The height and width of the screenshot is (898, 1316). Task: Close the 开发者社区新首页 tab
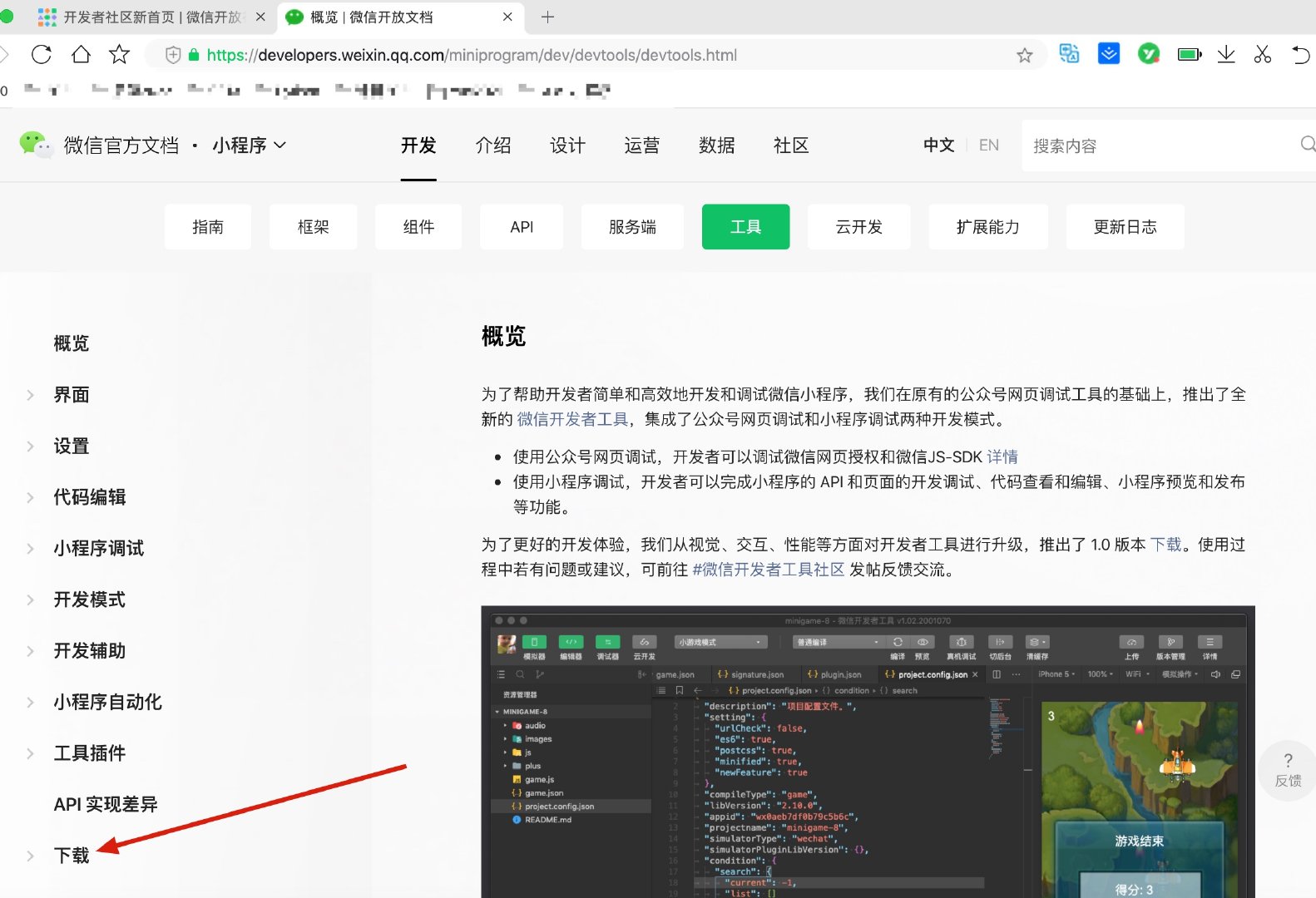pos(260,17)
